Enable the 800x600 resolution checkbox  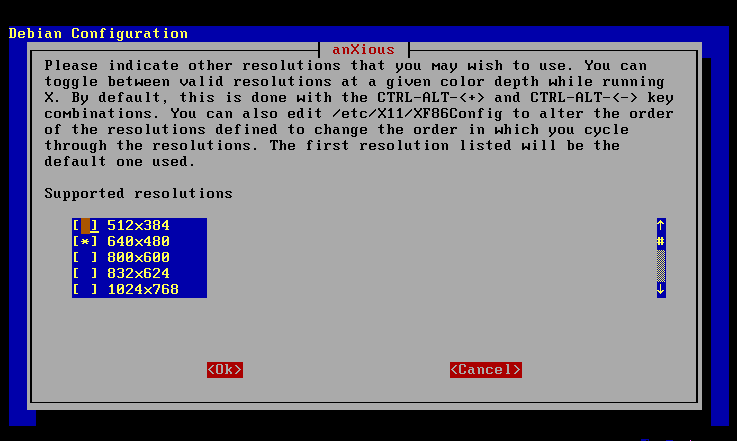(86, 258)
